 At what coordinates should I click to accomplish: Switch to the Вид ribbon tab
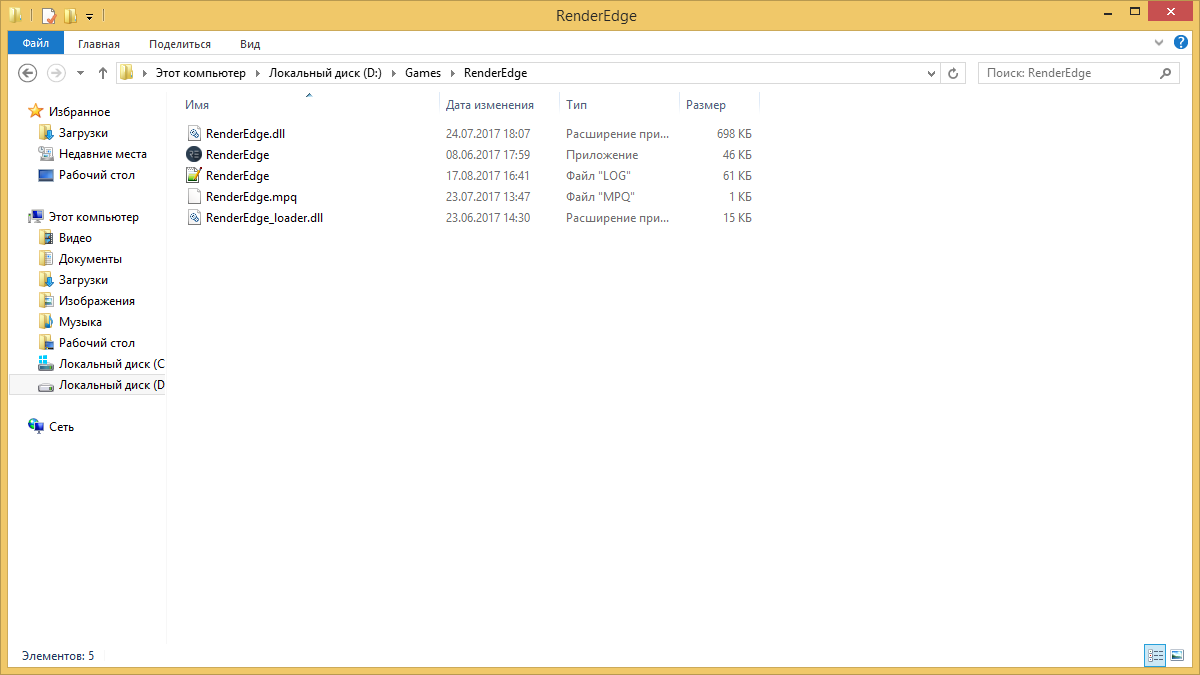(x=250, y=44)
